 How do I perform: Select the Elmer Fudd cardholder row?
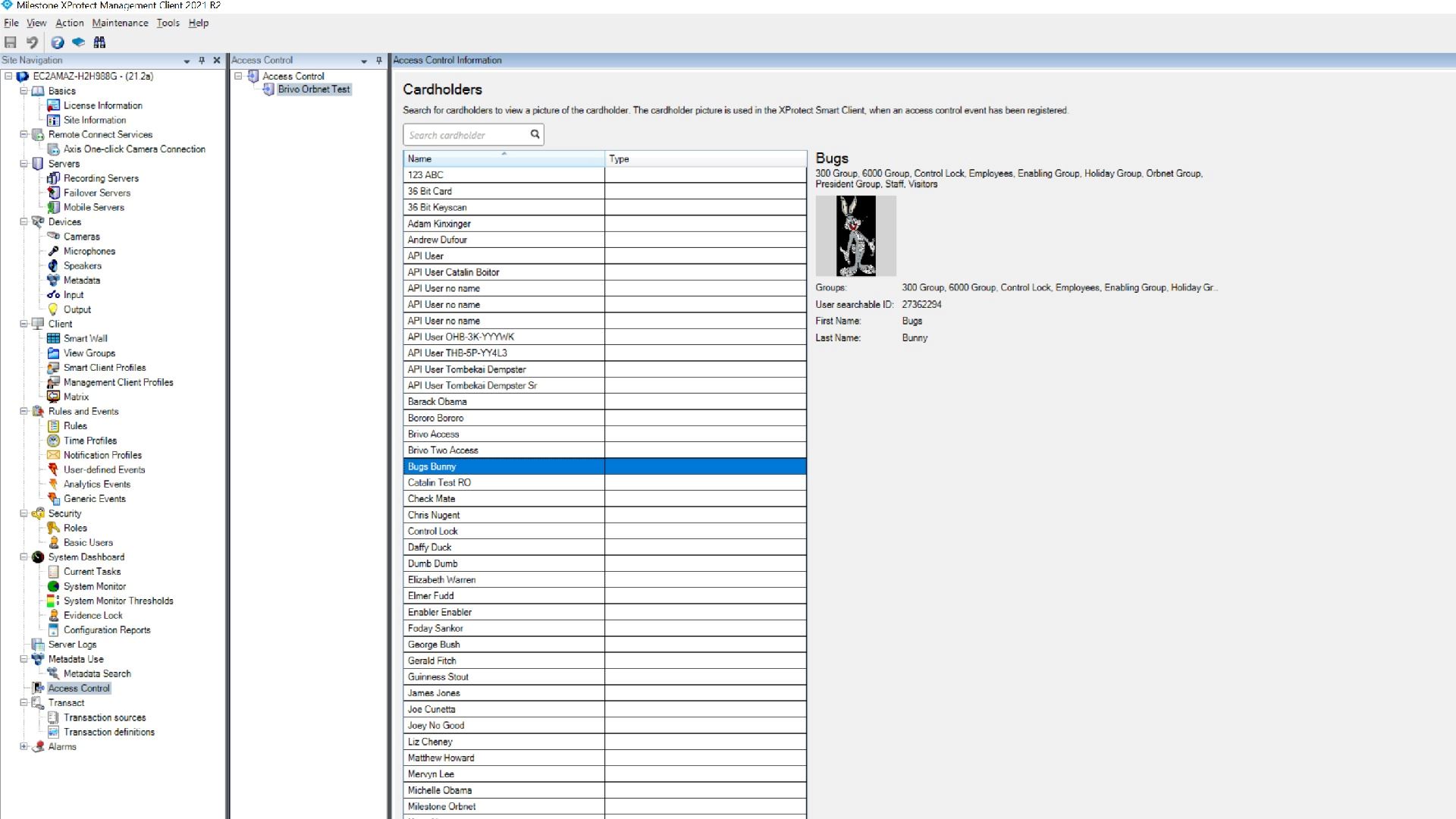click(x=604, y=595)
